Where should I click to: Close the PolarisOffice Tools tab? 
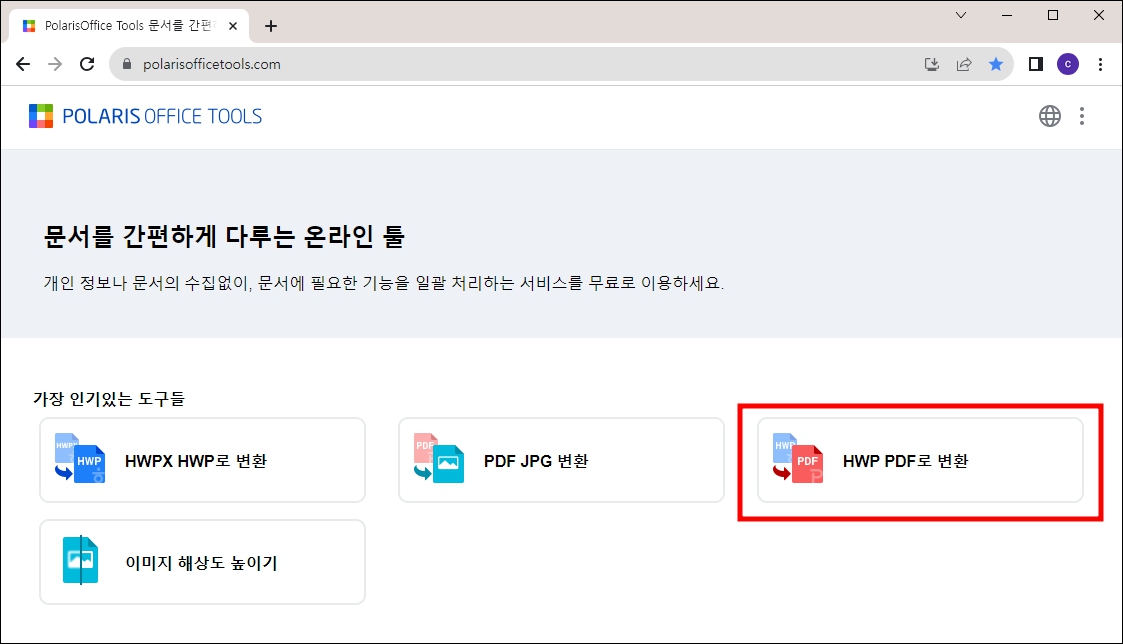point(233,26)
